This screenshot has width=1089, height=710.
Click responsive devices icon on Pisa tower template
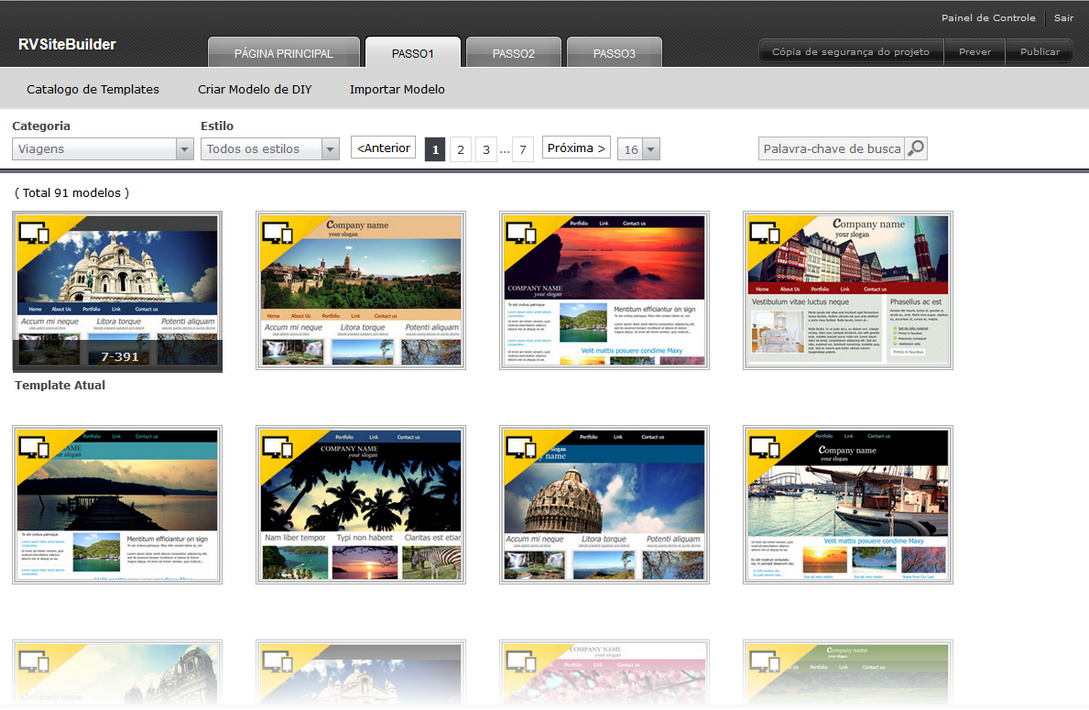click(x=521, y=447)
